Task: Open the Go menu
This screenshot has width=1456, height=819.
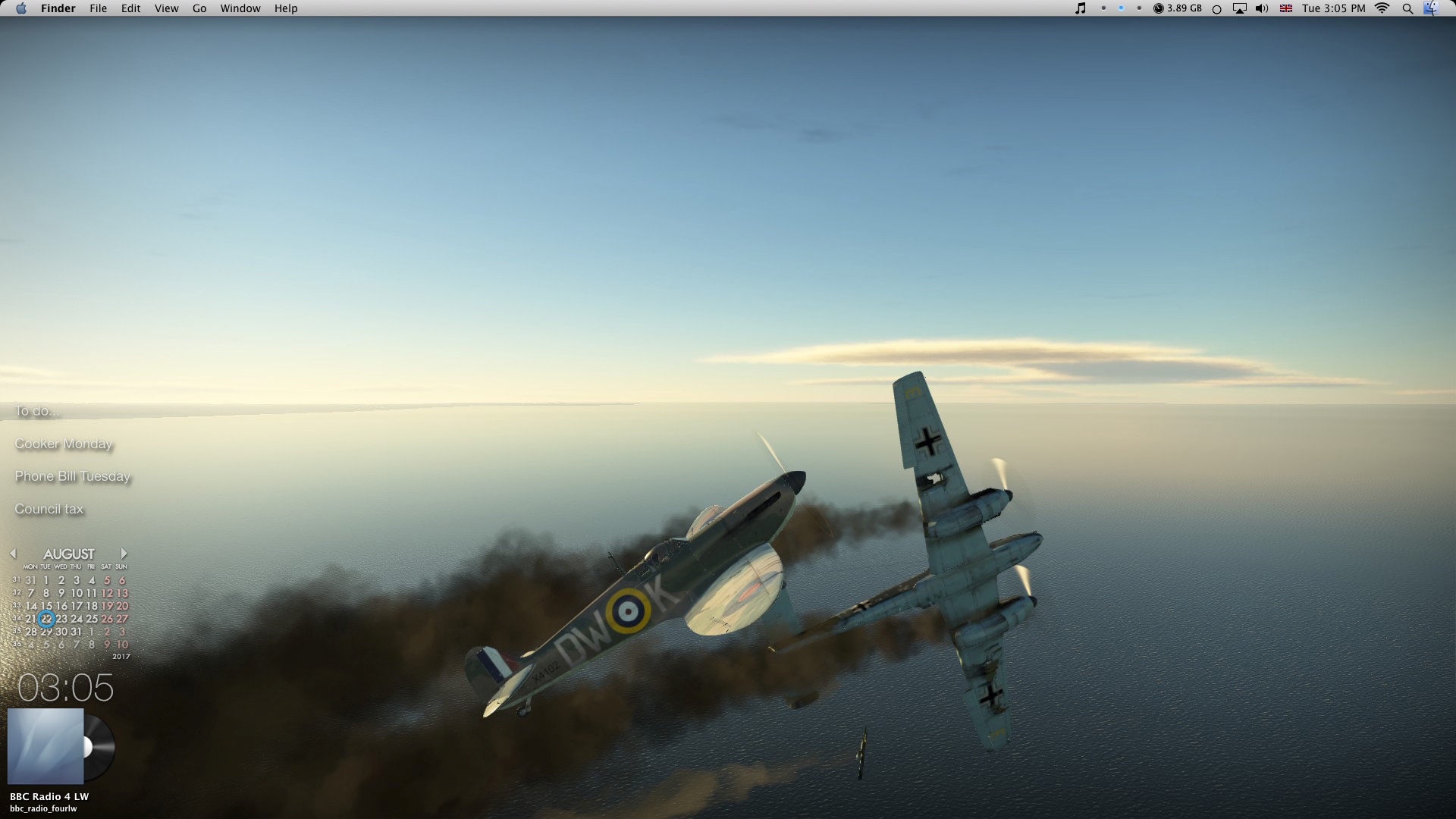Action: point(199,8)
